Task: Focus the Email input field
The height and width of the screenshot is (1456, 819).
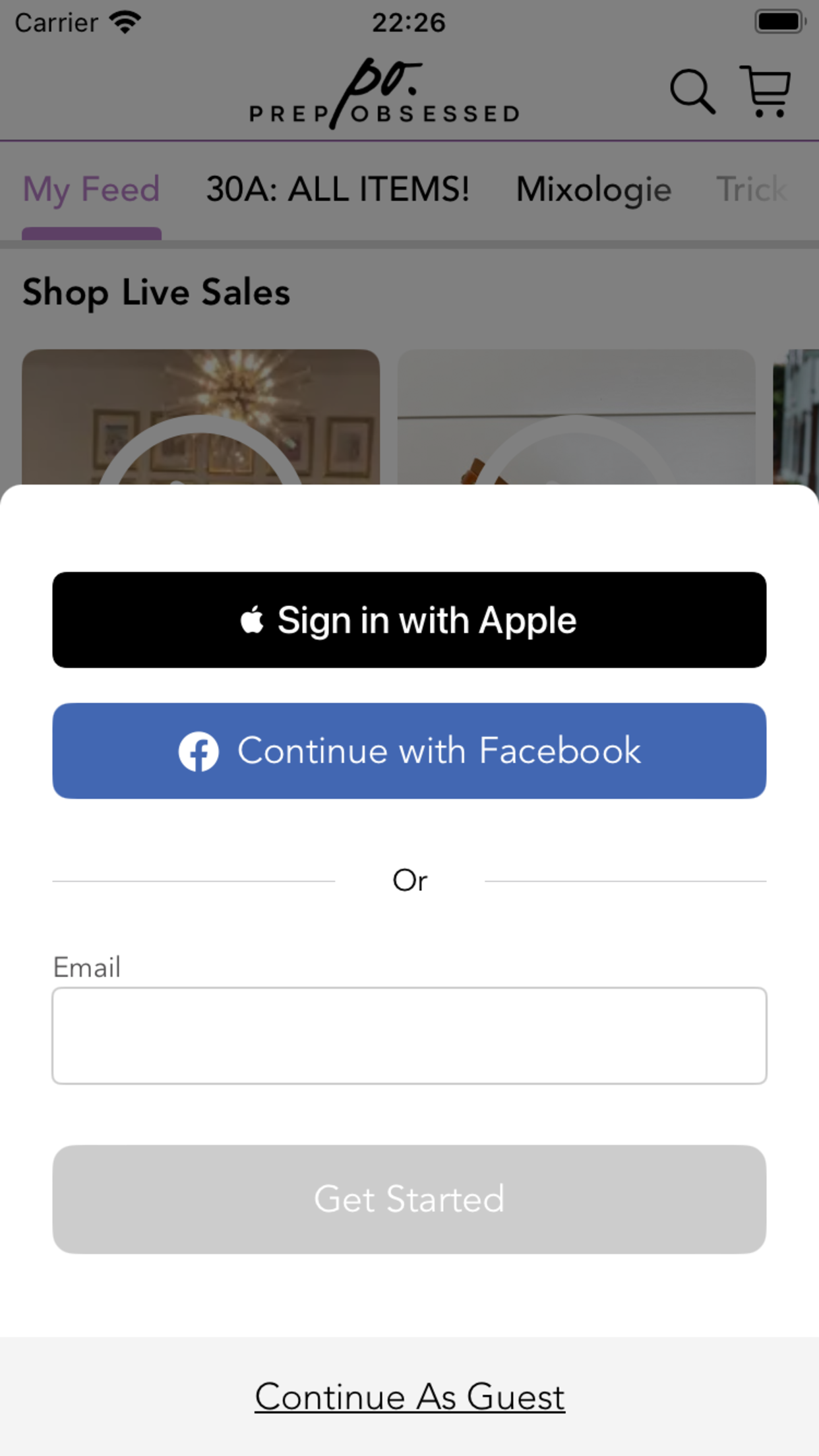Action: point(409,1035)
